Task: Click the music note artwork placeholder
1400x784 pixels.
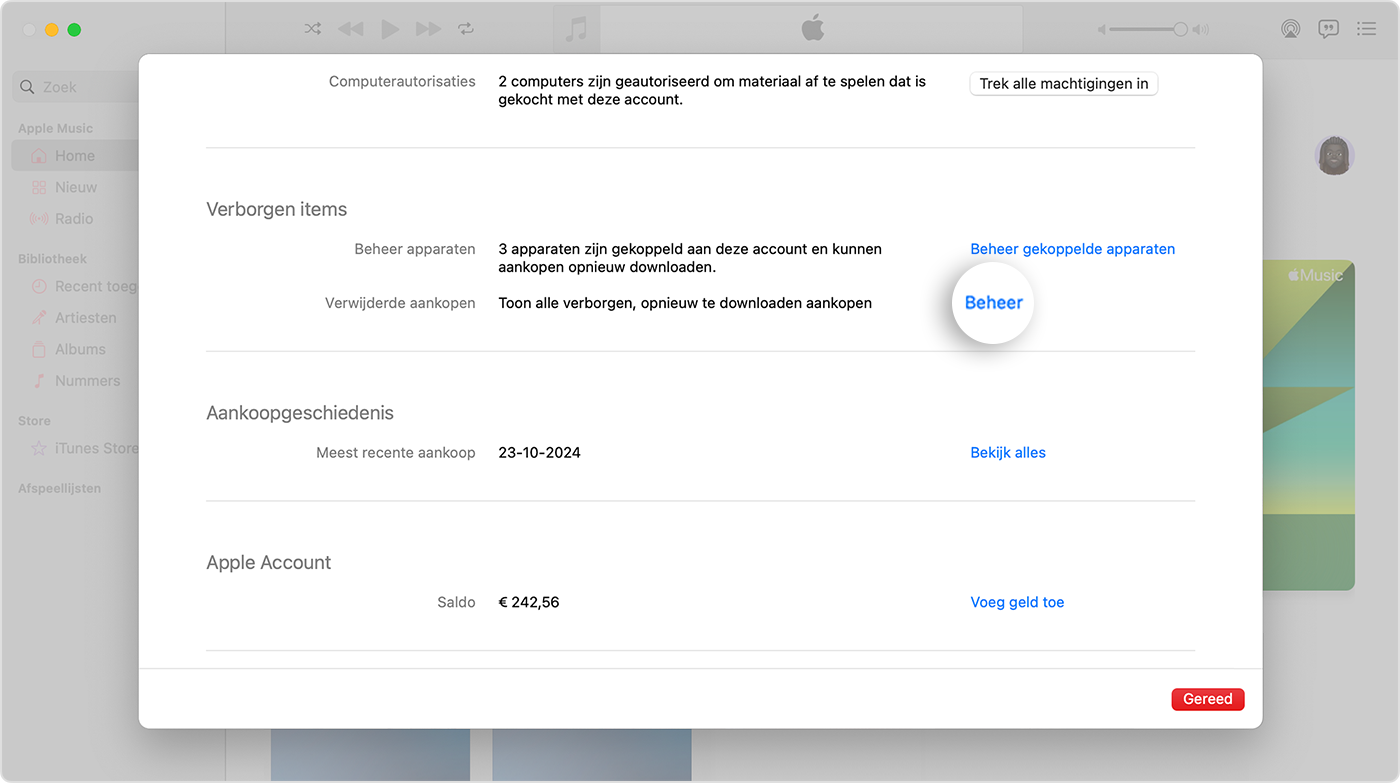Action: tap(577, 28)
